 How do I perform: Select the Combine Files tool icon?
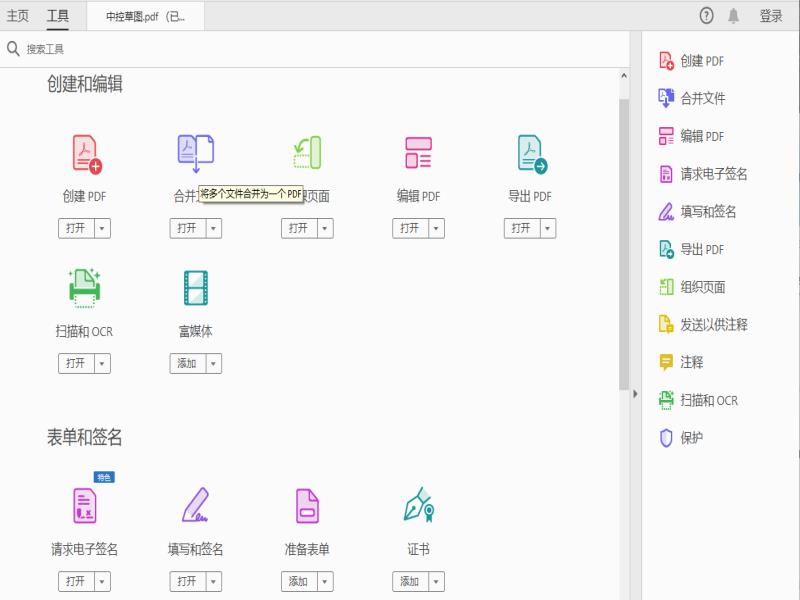click(196, 151)
